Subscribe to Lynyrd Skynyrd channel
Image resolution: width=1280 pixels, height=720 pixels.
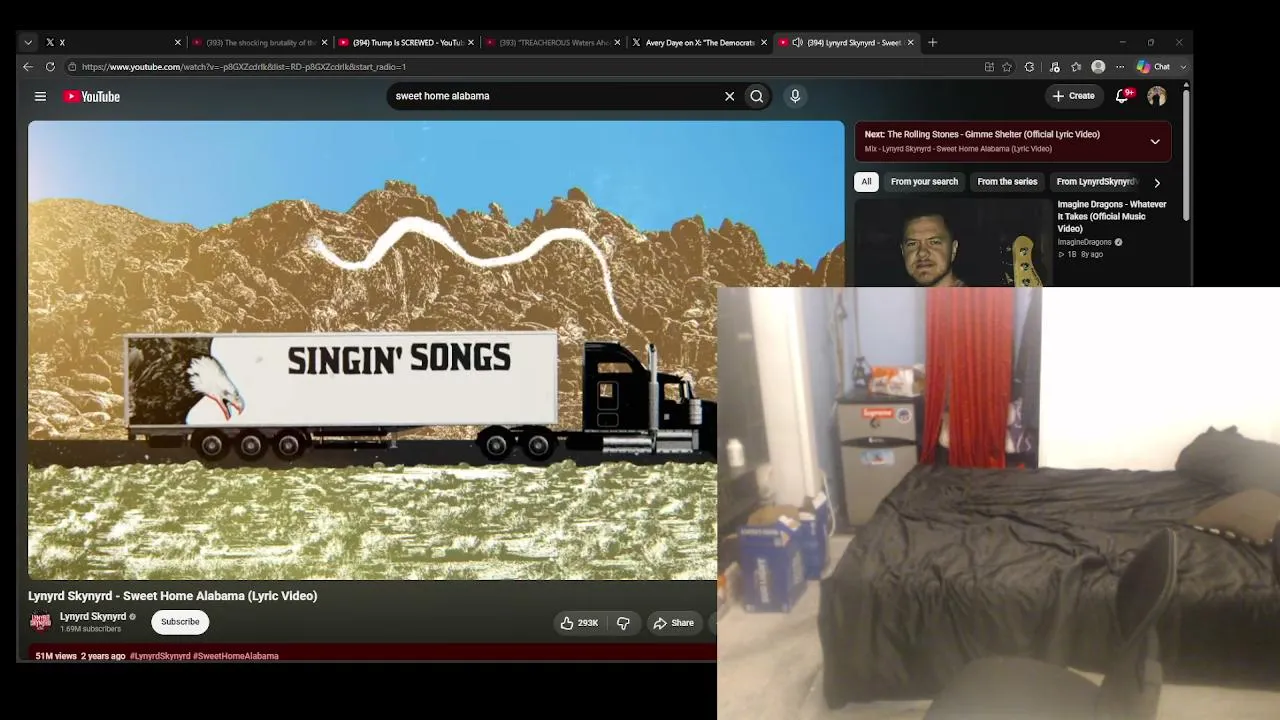pyautogui.click(x=180, y=622)
